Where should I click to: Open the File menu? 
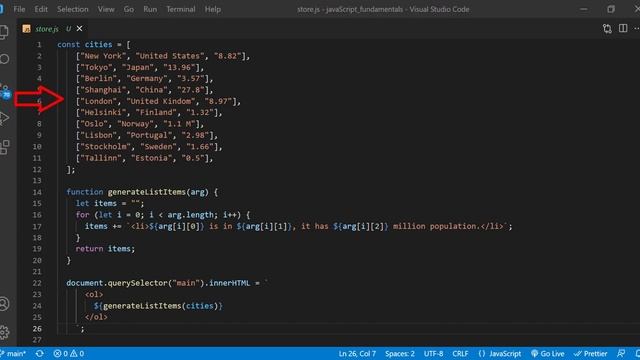(19, 9)
